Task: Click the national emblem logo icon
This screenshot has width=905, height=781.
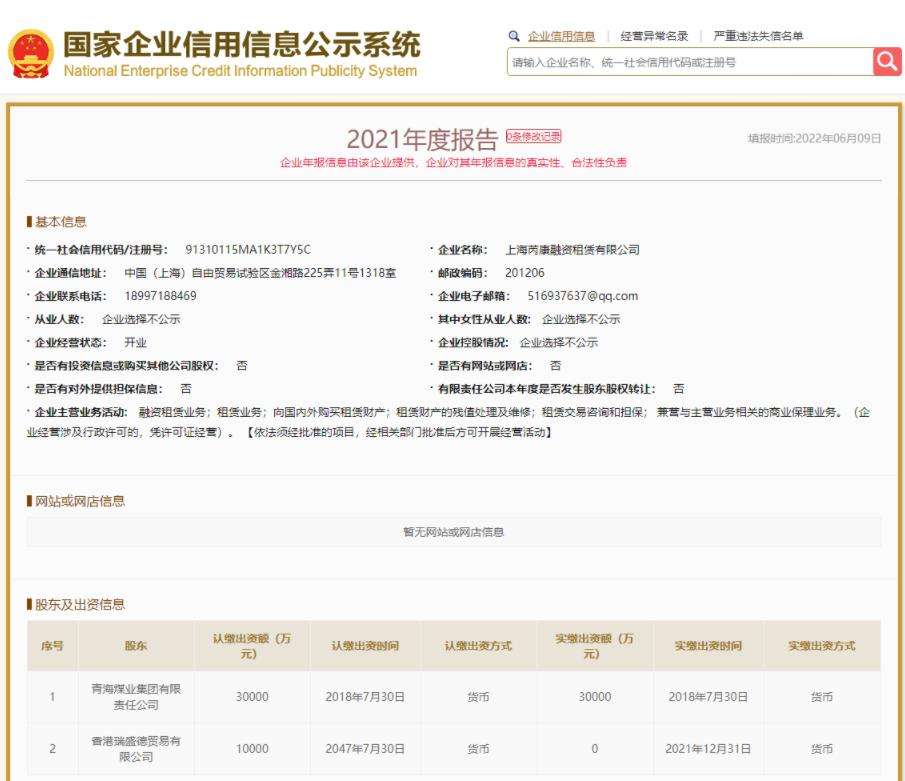Action: click(31, 55)
